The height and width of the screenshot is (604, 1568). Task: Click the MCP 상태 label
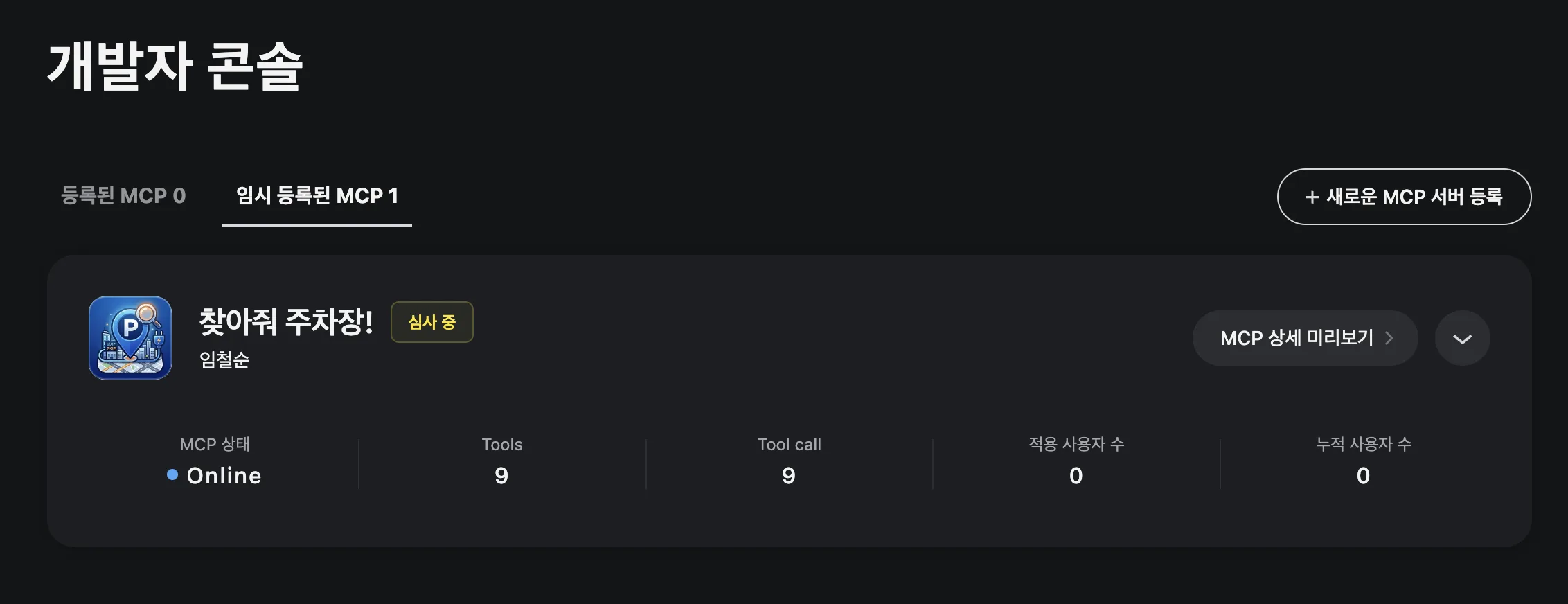click(215, 444)
